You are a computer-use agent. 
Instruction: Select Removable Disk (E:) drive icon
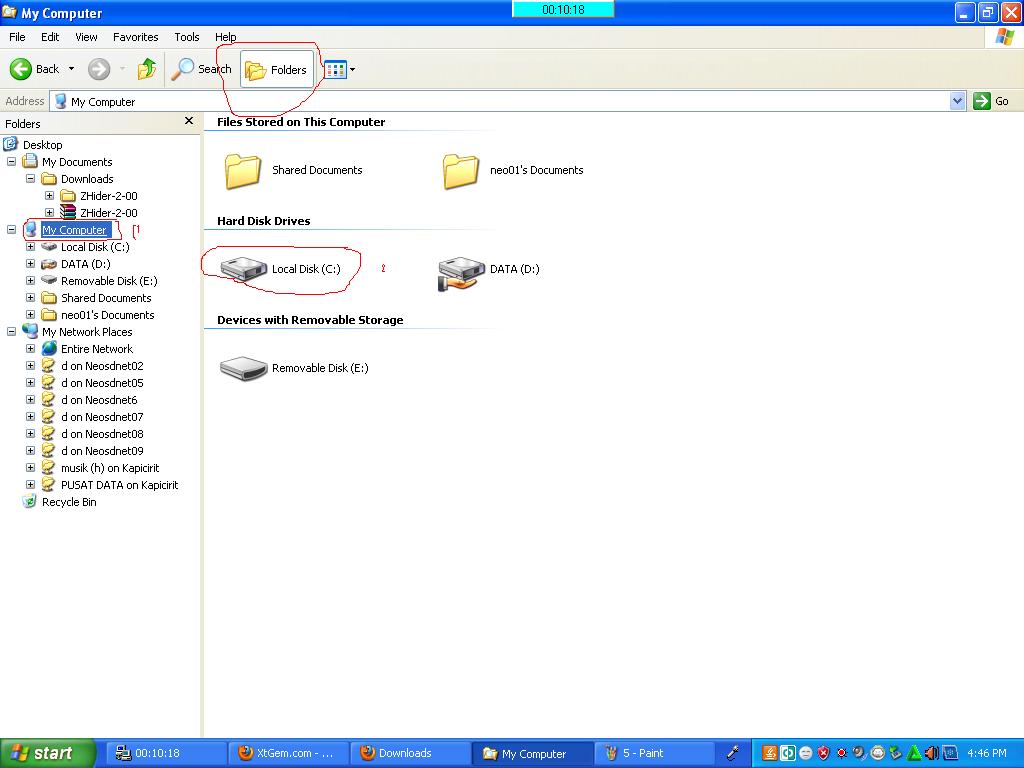tap(244, 368)
